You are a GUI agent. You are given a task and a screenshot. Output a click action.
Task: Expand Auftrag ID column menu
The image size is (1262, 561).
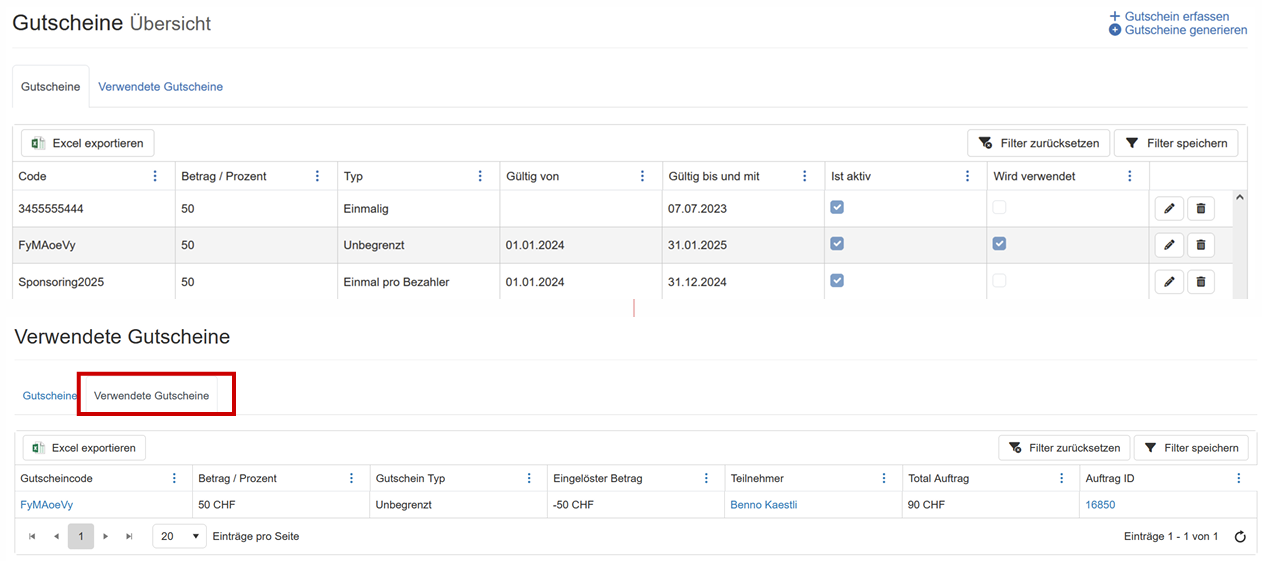click(x=1239, y=479)
